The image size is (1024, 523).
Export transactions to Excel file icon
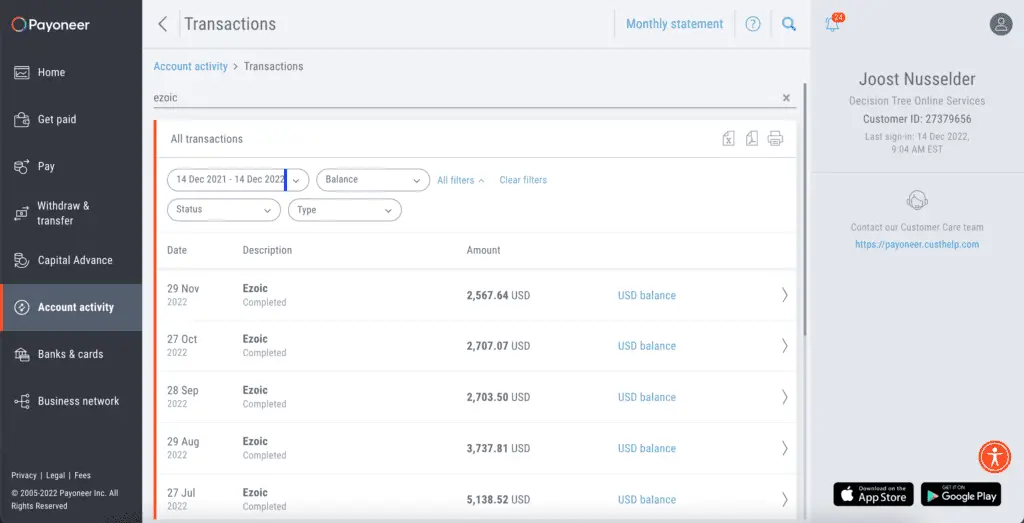tap(728, 138)
